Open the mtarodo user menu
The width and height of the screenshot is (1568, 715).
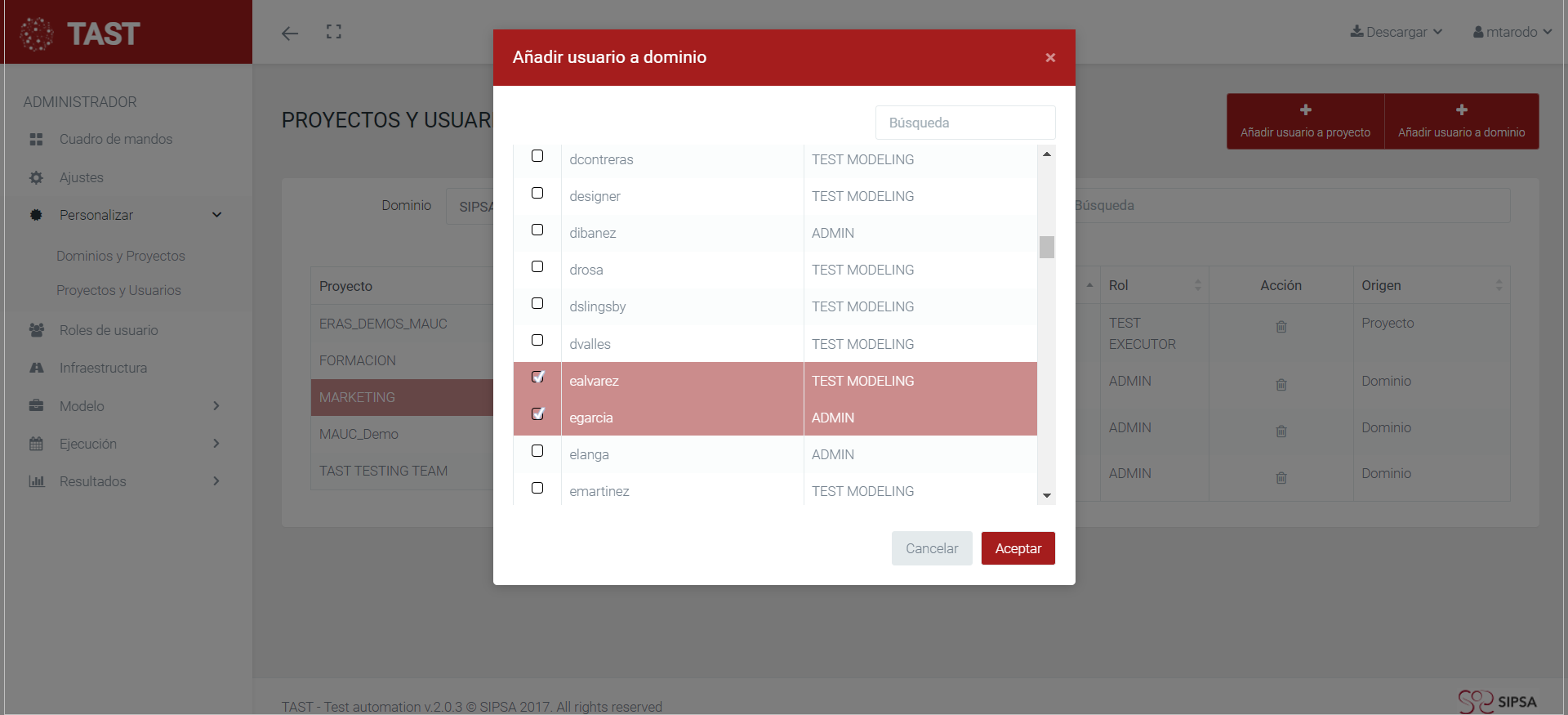[x=1512, y=32]
